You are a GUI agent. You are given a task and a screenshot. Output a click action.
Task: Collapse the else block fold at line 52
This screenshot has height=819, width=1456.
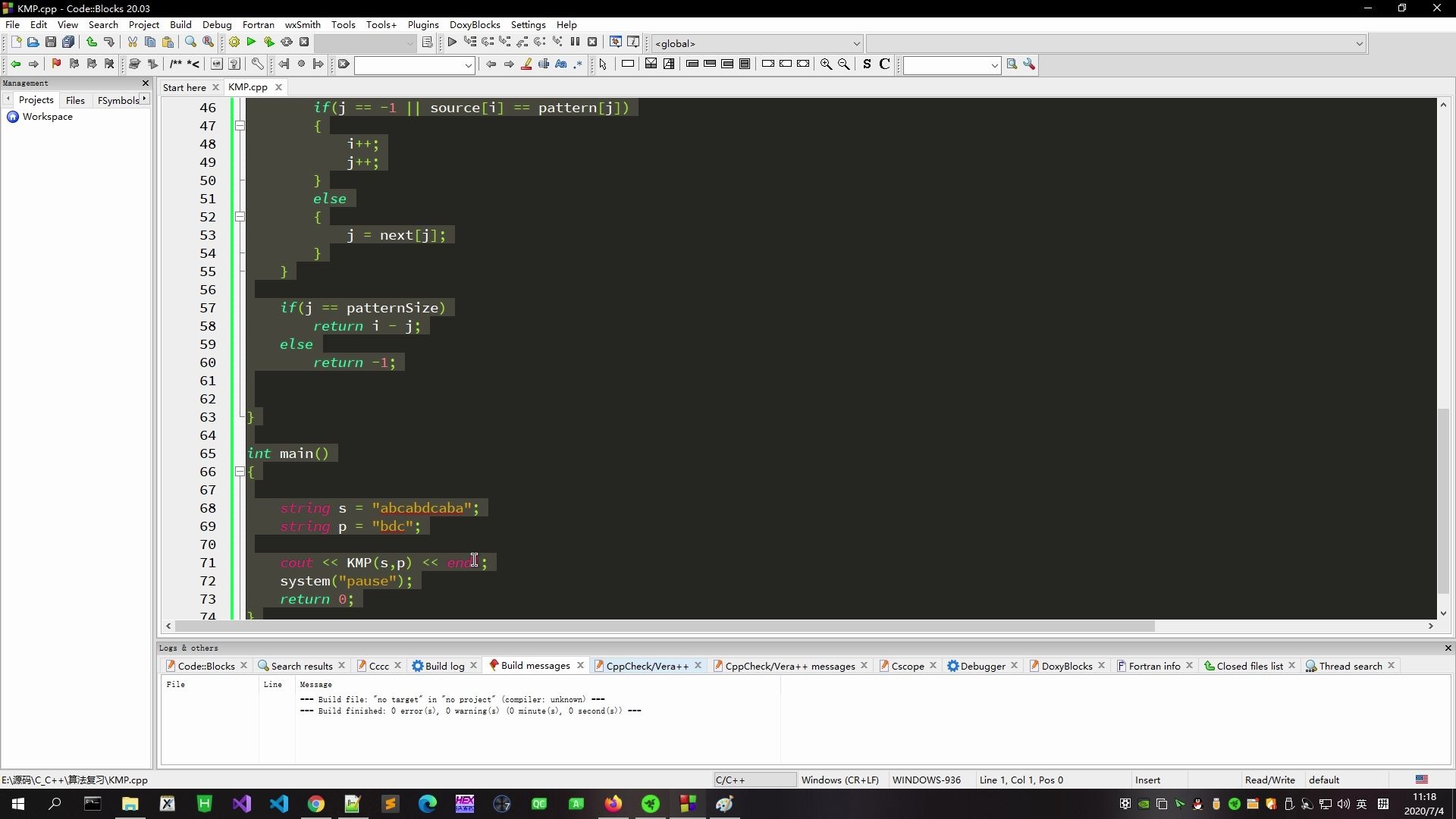point(240,217)
